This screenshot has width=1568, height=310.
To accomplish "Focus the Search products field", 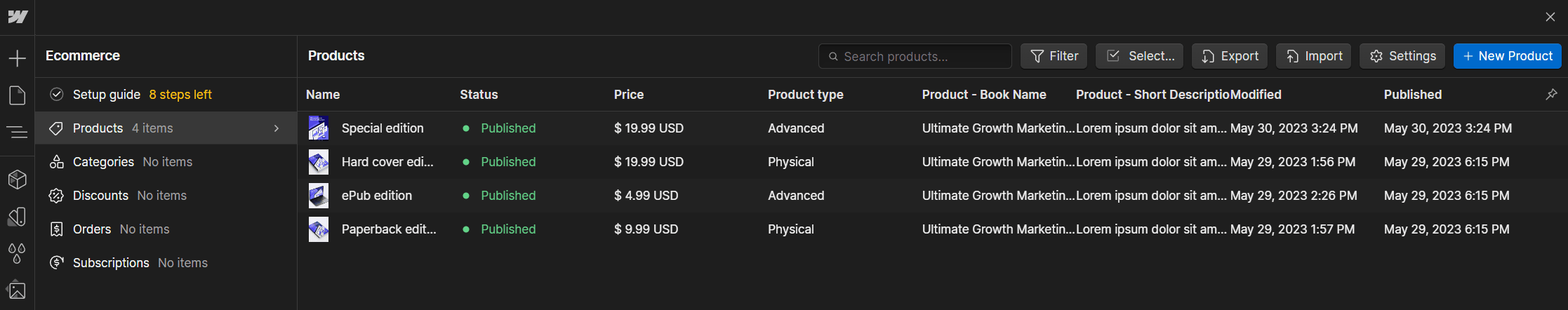I will (915, 56).
